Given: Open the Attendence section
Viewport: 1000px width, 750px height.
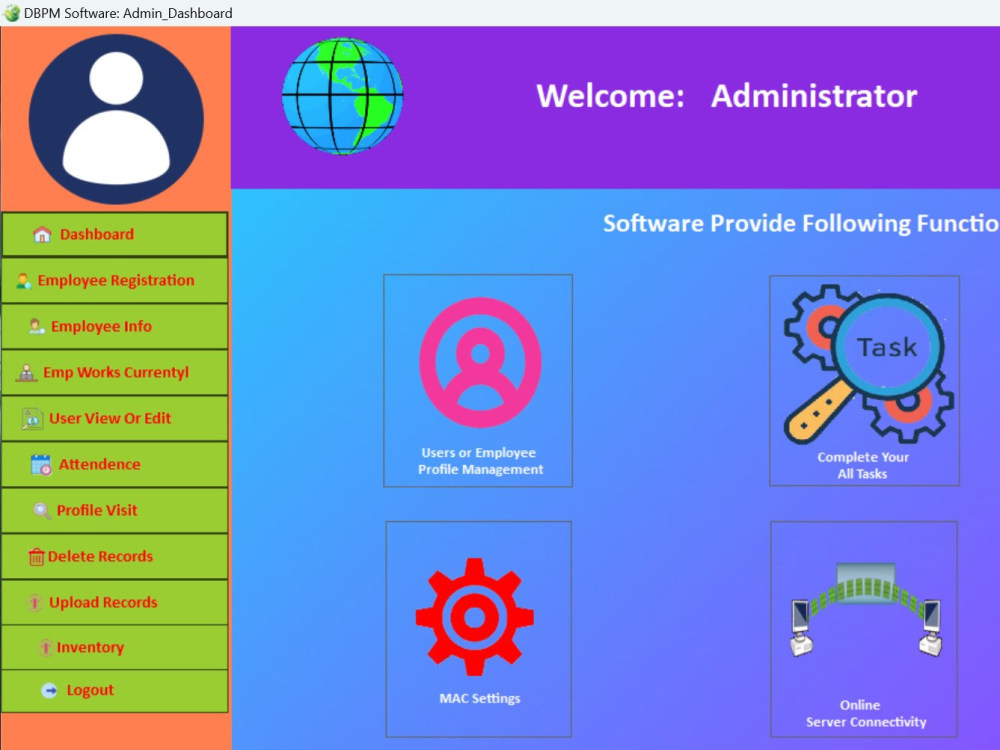Looking at the screenshot, I should (x=115, y=464).
